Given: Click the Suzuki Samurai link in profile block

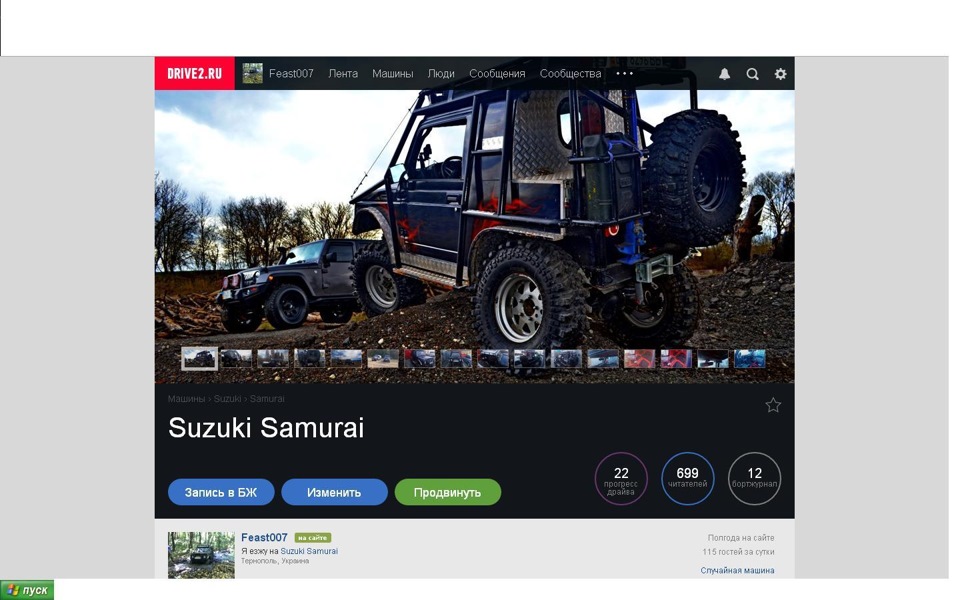Looking at the screenshot, I should click(309, 551).
